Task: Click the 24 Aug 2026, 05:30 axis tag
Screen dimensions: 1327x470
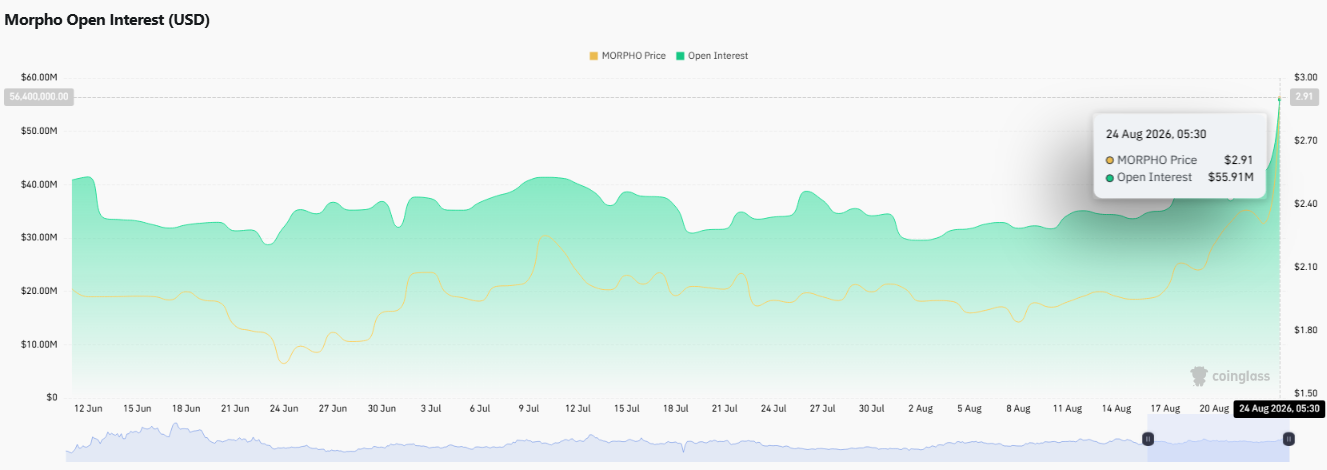Action: (x=1280, y=408)
